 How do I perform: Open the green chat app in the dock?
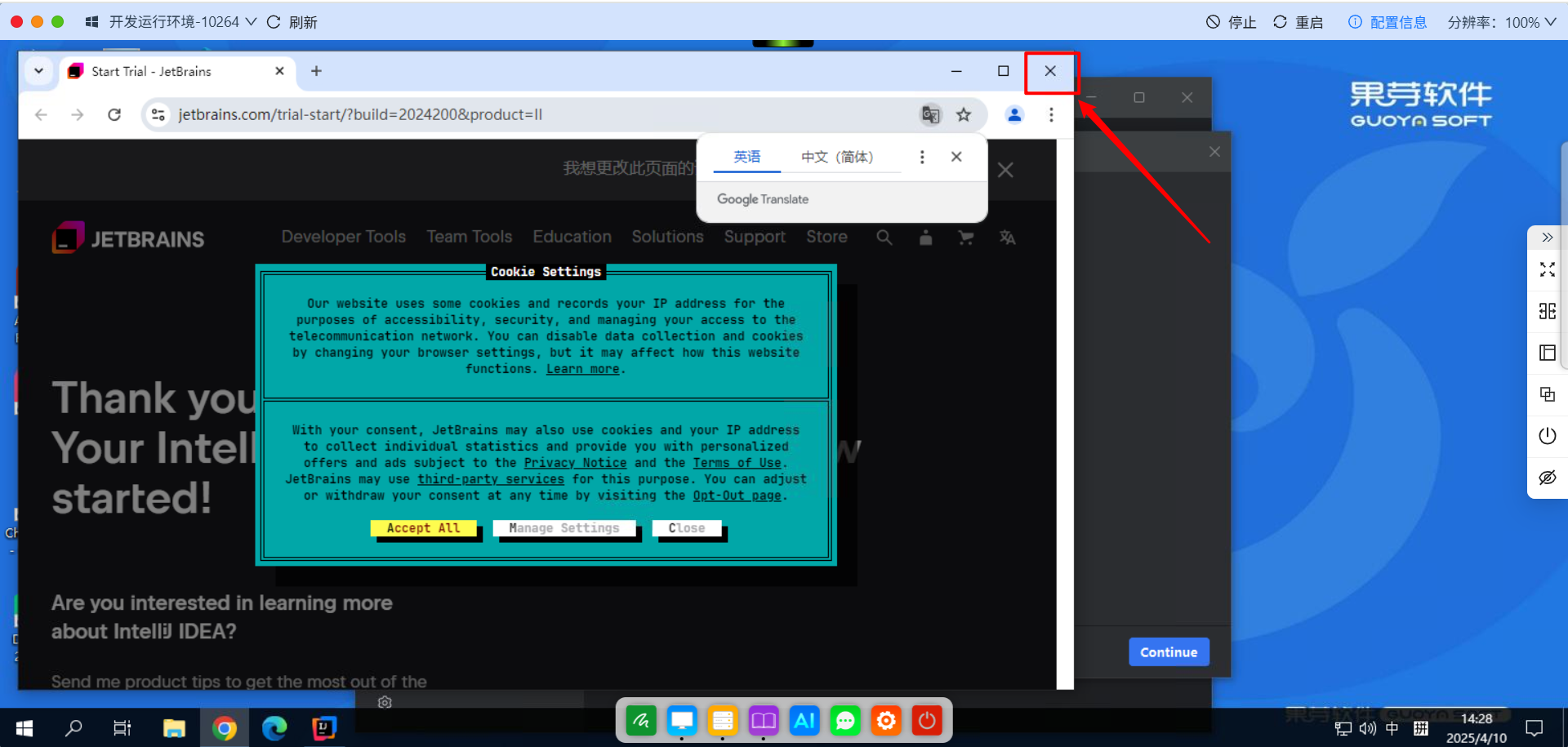[x=845, y=721]
